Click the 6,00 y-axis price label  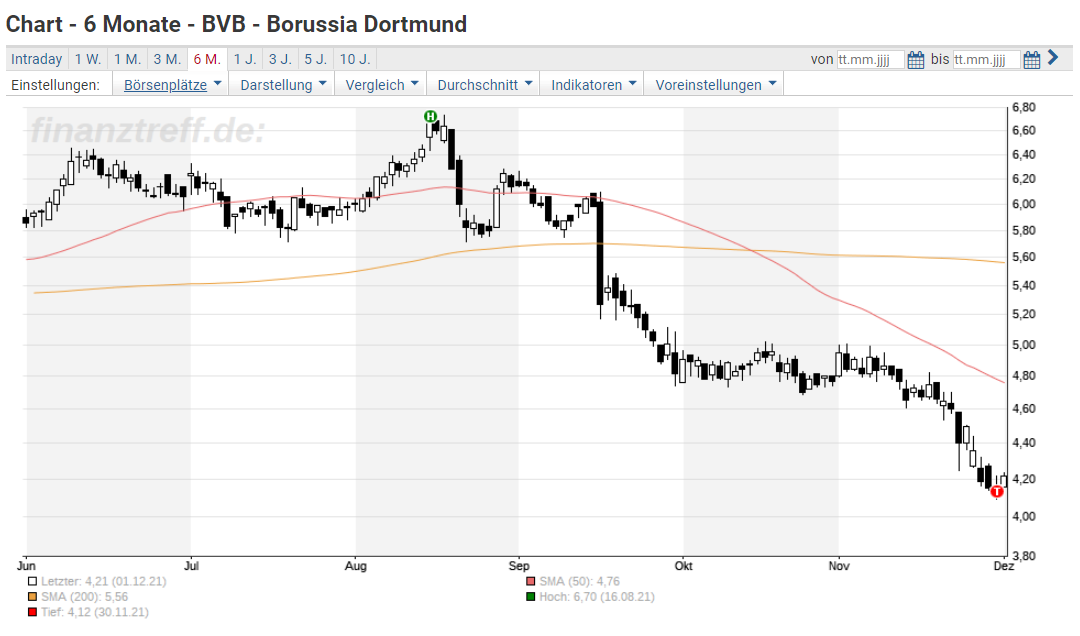(1024, 204)
